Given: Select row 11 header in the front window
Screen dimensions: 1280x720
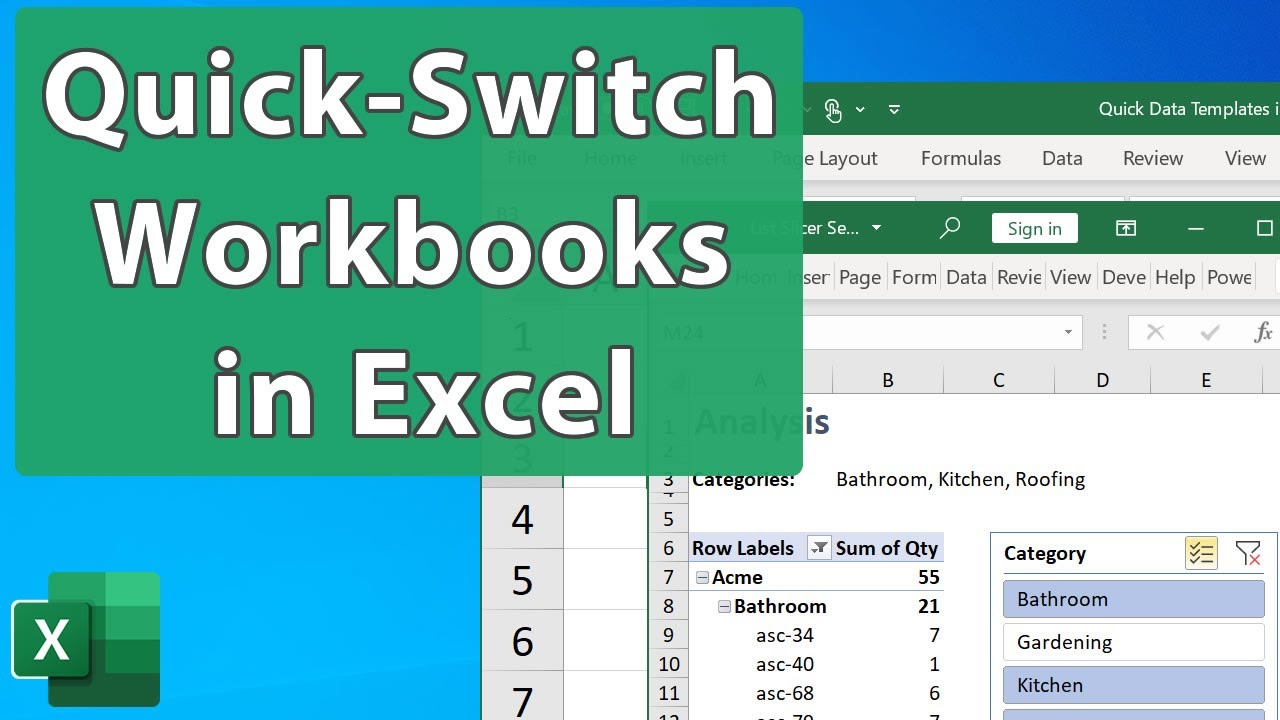Looking at the screenshot, I should (x=669, y=693).
